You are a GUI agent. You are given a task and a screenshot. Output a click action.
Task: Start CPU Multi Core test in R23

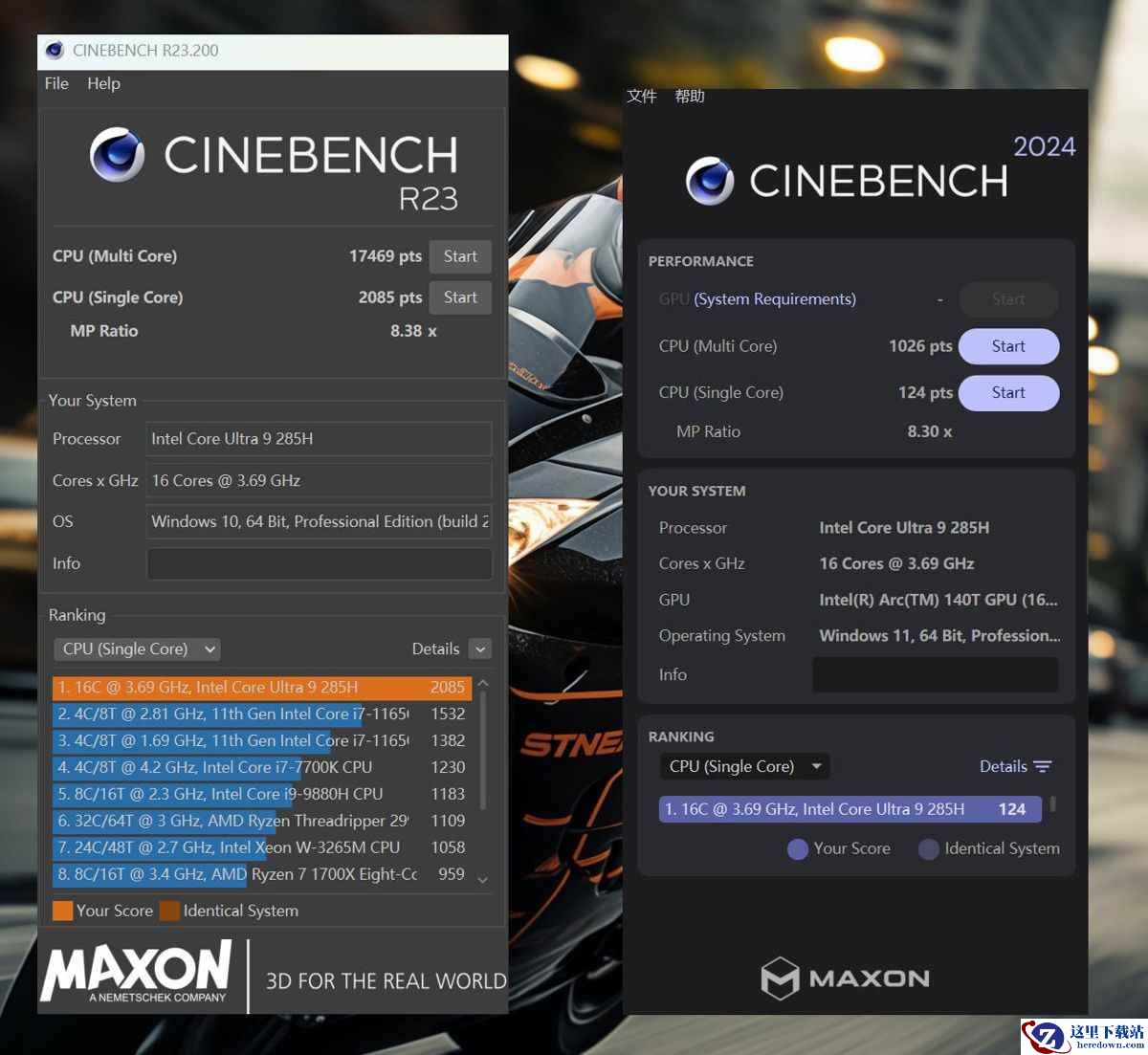click(x=460, y=256)
